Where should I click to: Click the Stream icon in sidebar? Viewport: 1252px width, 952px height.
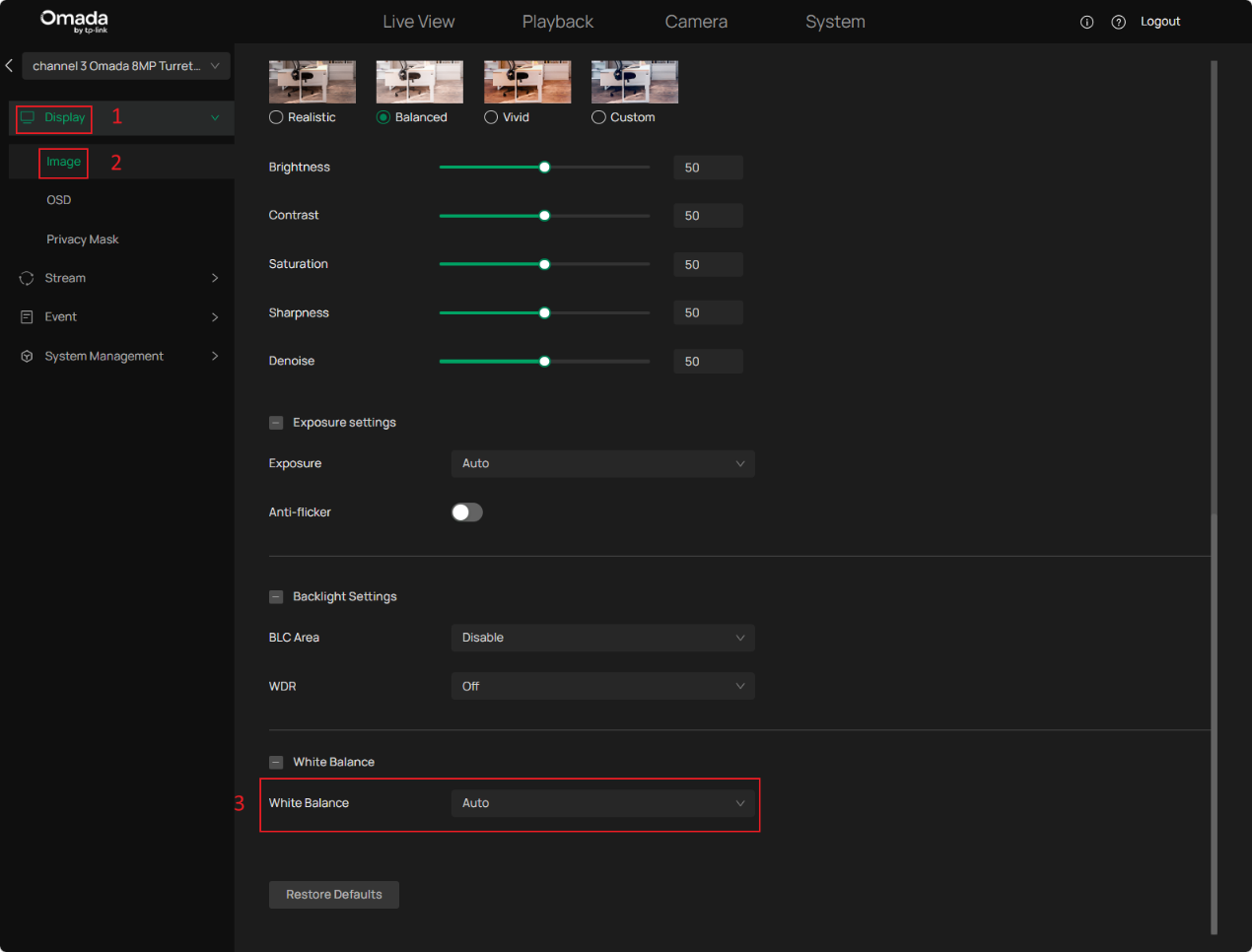(27, 278)
